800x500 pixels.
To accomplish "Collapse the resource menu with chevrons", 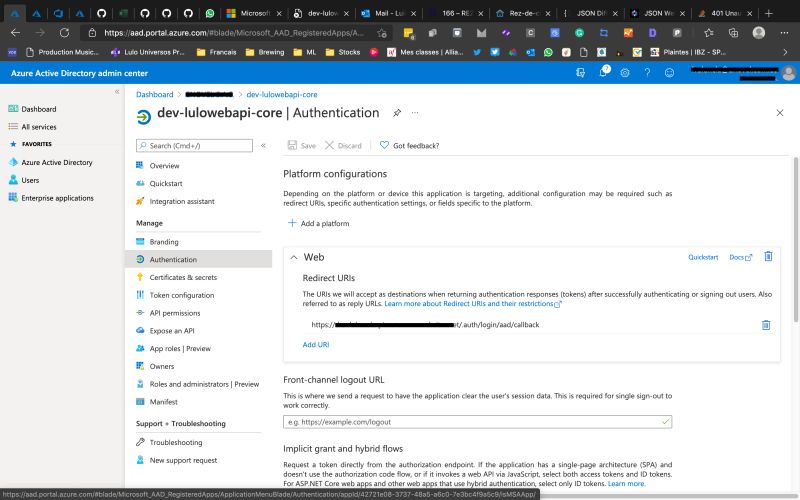I will [263, 145].
